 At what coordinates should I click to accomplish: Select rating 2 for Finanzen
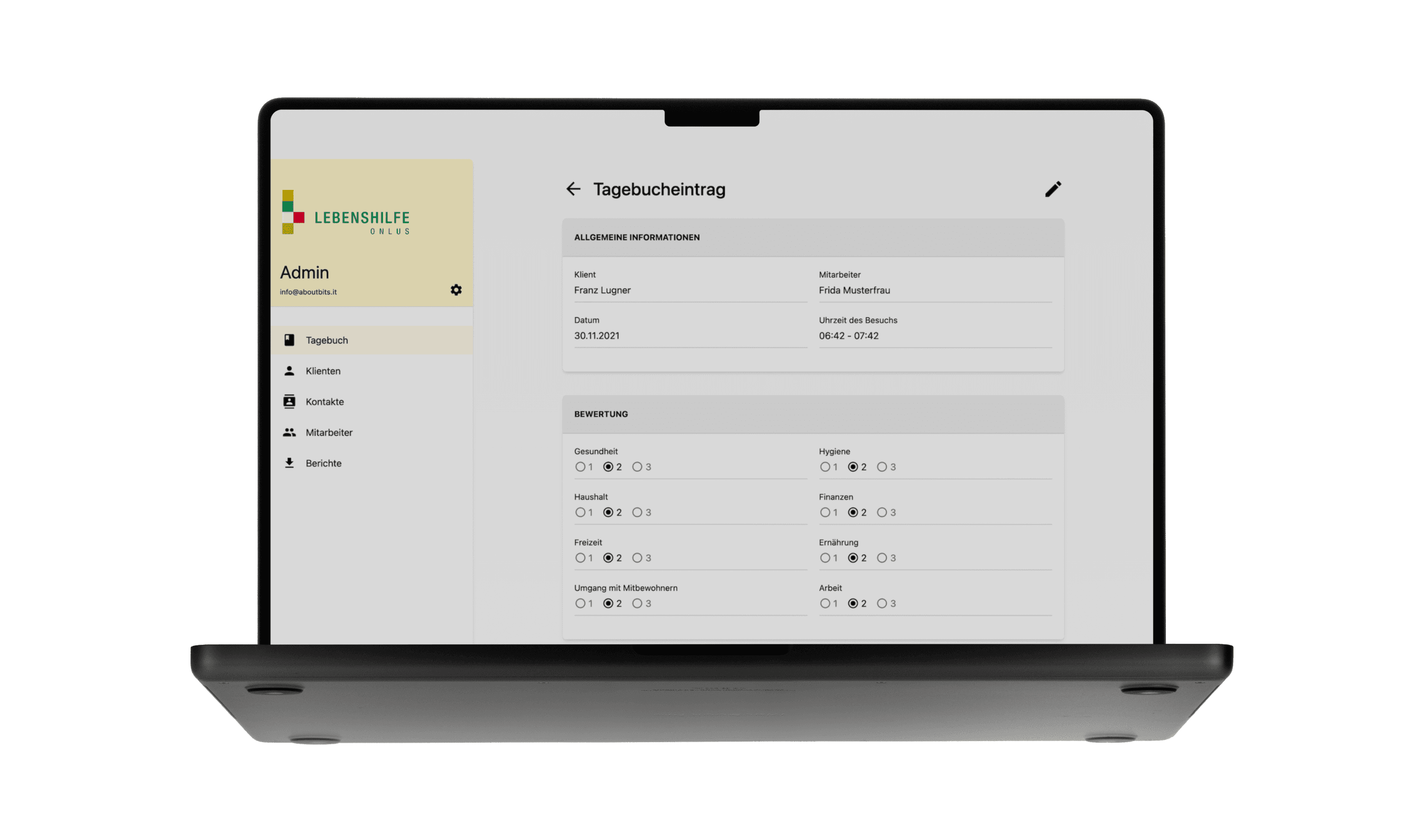[853, 512]
